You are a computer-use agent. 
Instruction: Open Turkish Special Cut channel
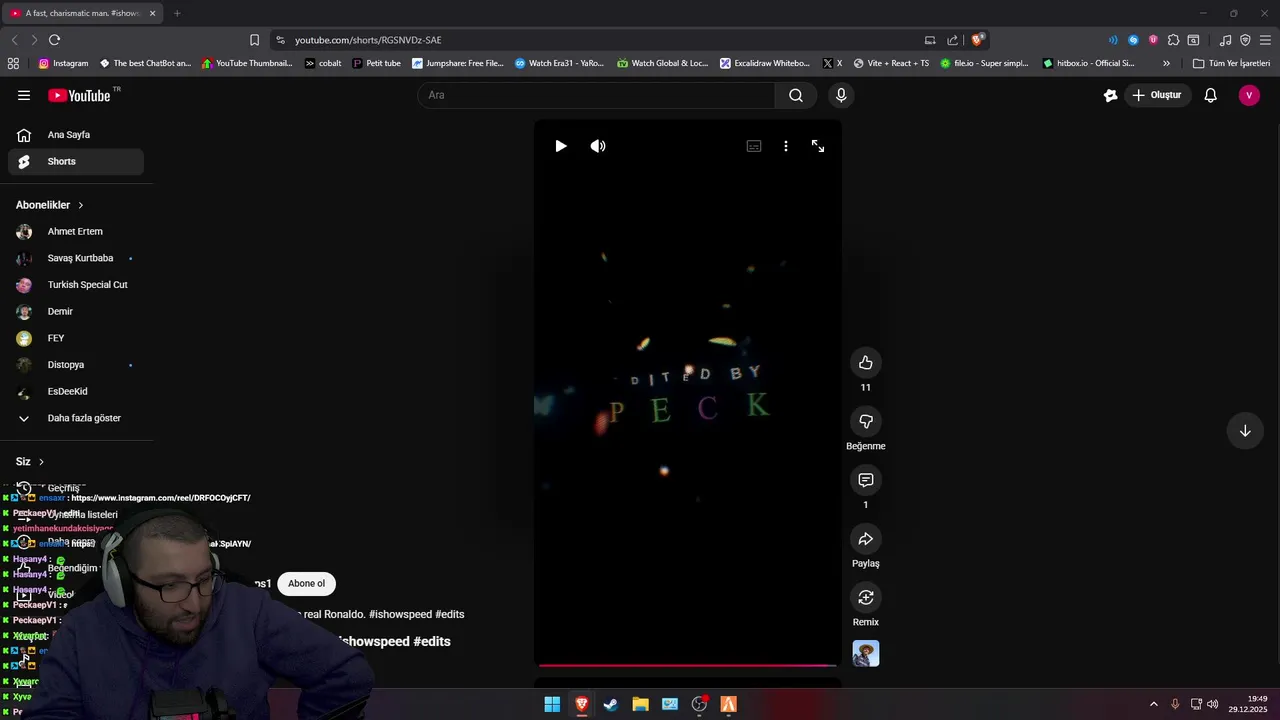click(76, 285)
